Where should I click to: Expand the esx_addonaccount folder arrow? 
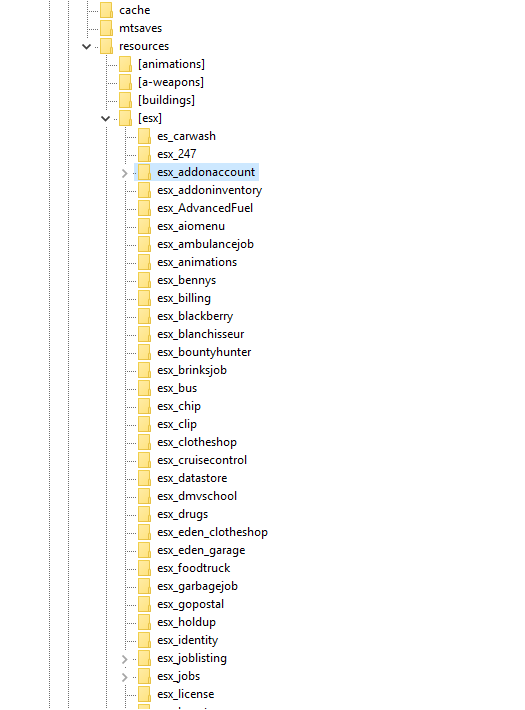point(125,173)
